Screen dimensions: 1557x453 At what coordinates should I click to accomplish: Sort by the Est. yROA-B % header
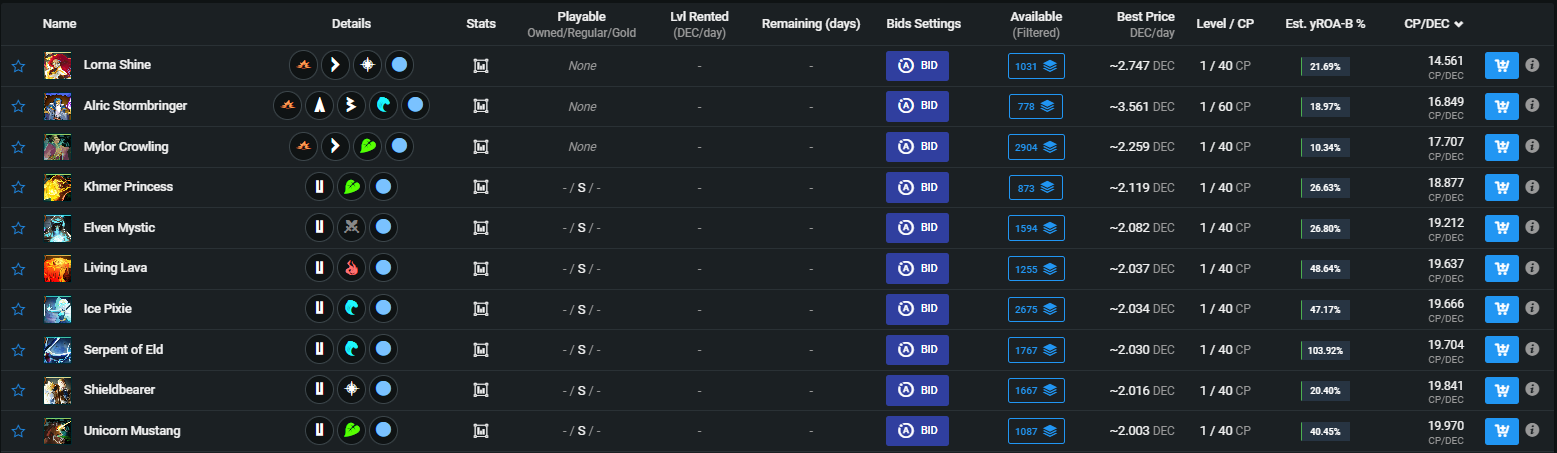1325,23
